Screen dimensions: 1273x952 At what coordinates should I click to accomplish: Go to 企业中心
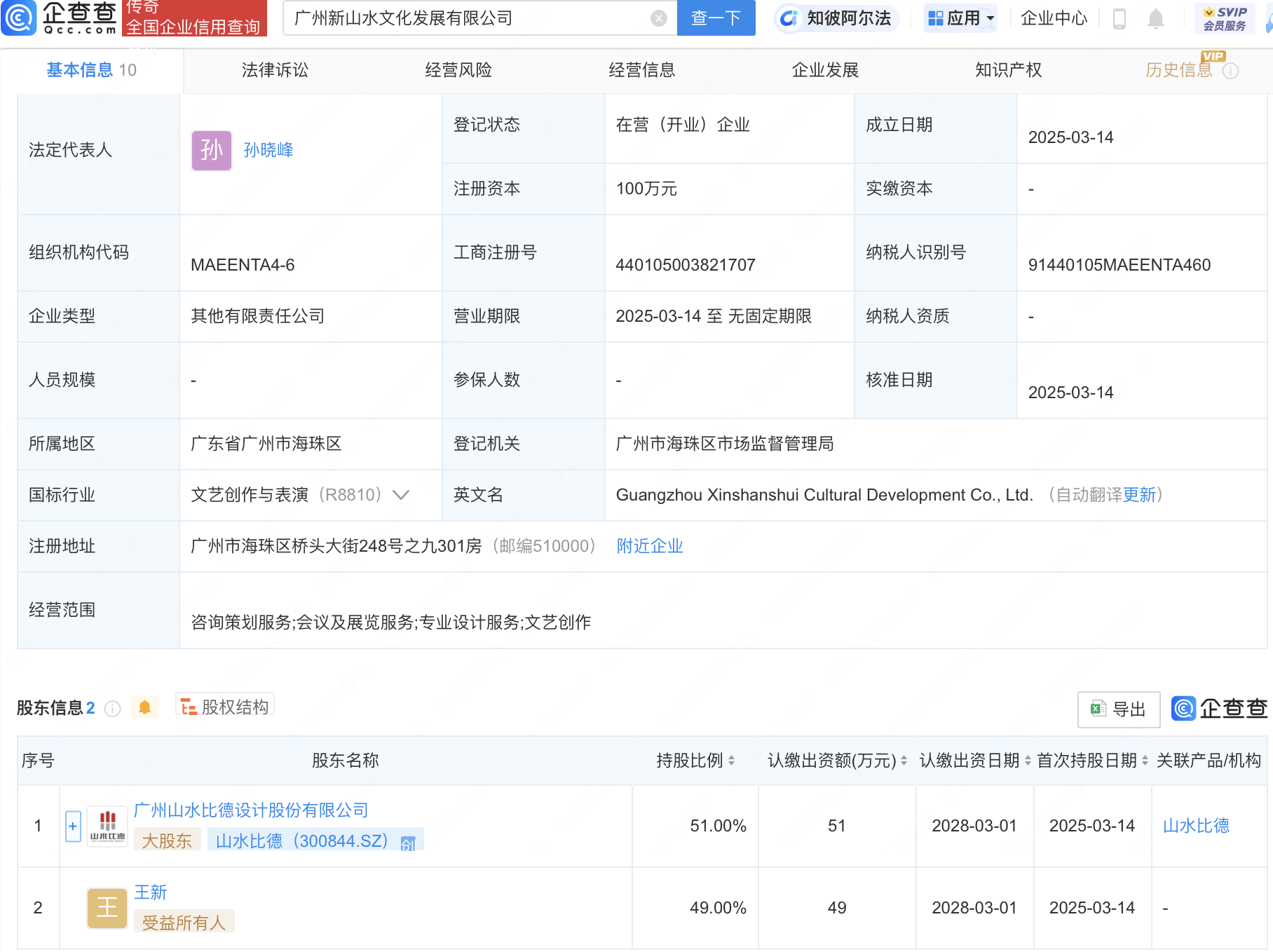coord(1054,18)
